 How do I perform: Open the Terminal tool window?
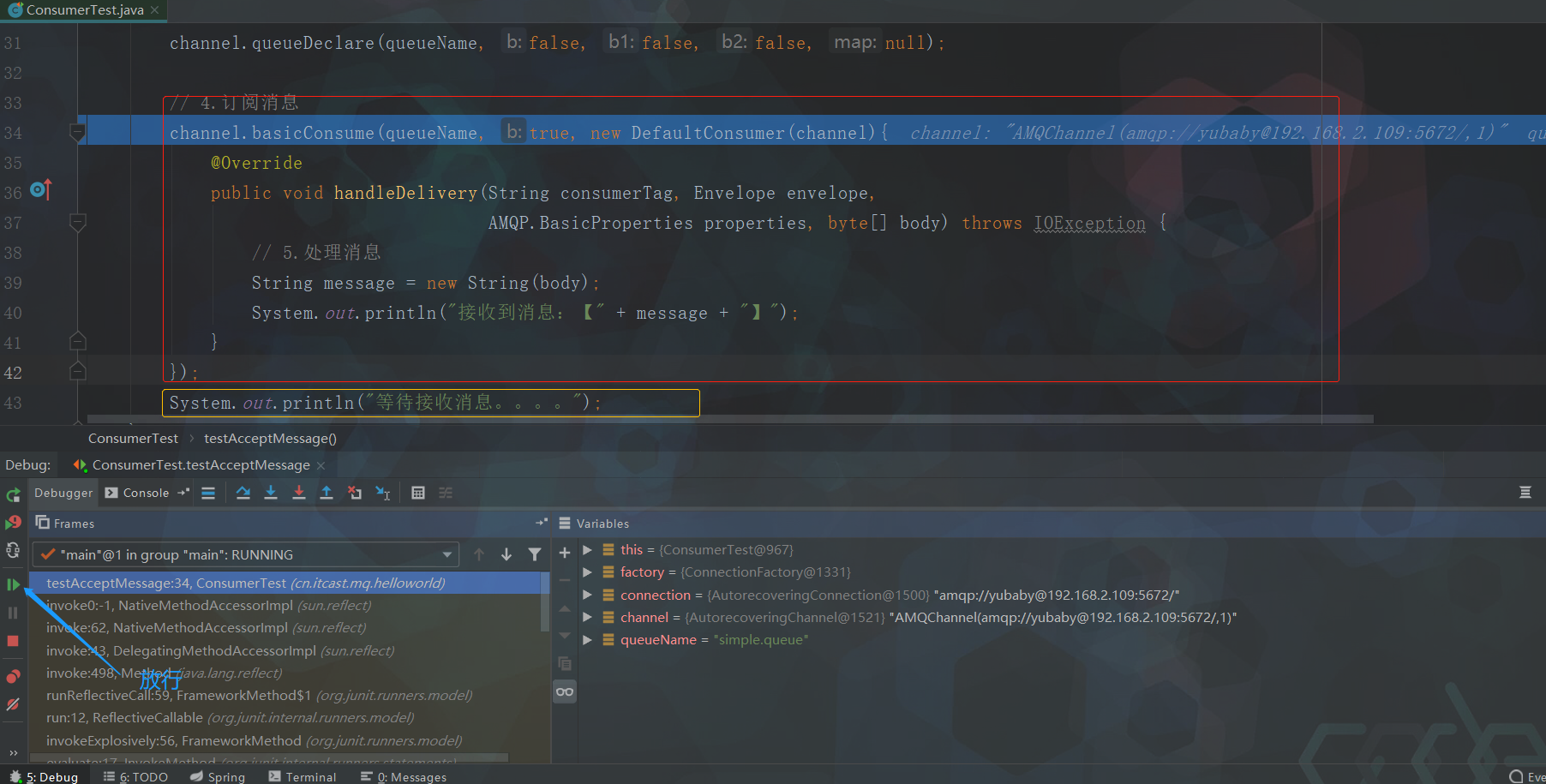coord(303,776)
